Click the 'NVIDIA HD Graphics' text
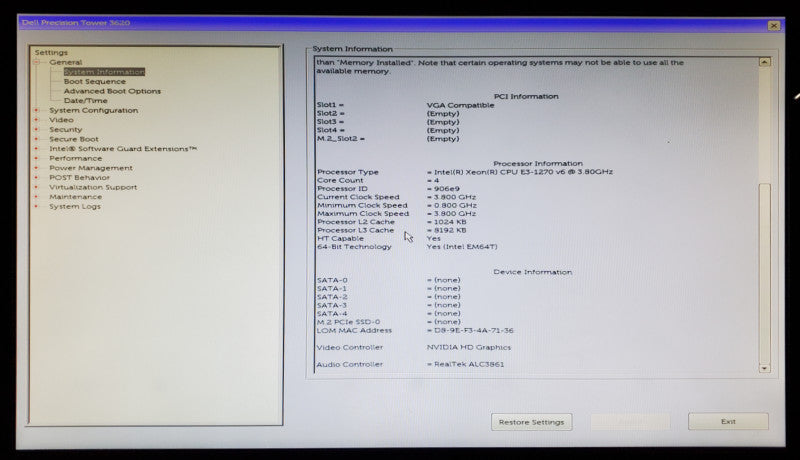The height and width of the screenshot is (460, 800). tap(469, 347)
